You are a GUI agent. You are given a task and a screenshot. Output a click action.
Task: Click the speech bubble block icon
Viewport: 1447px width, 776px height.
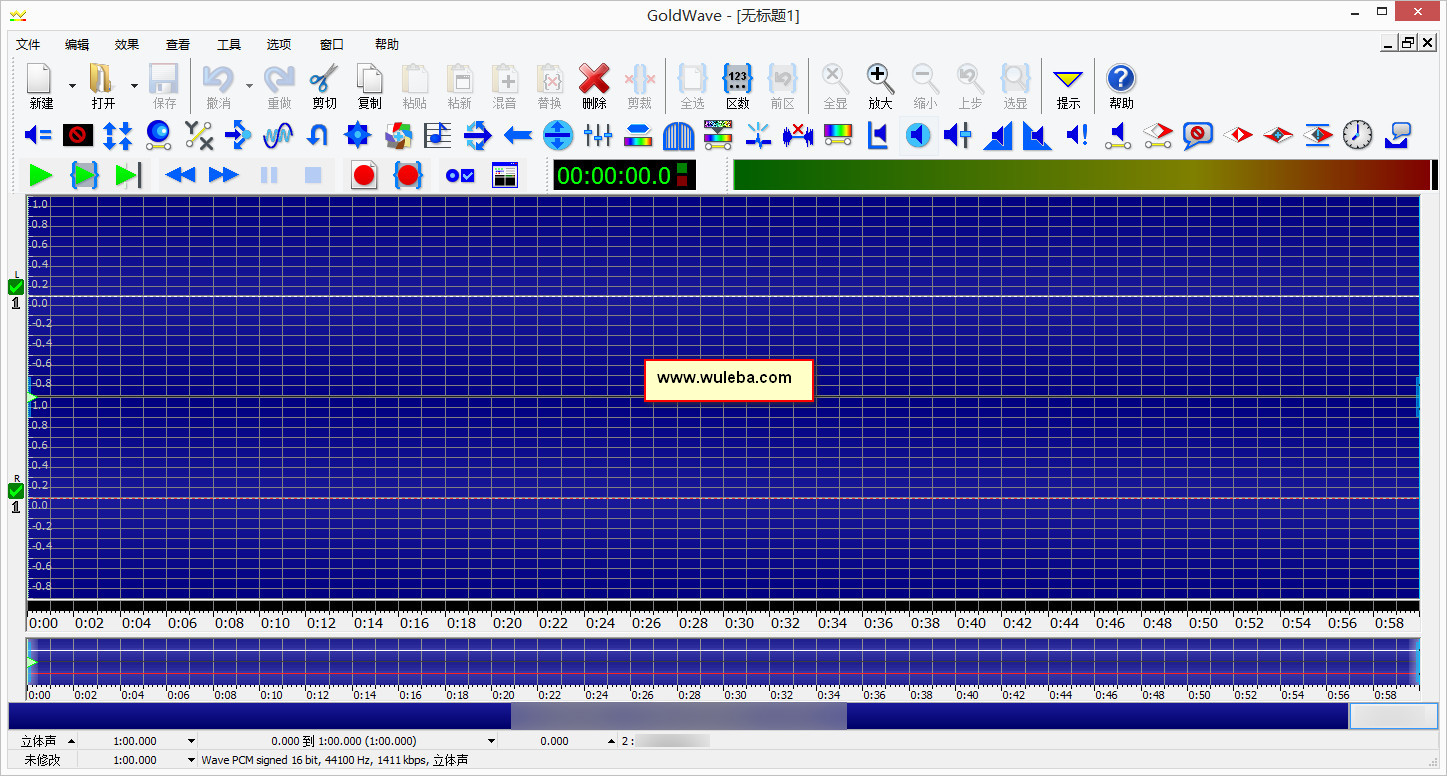(x=1197, y=135)
